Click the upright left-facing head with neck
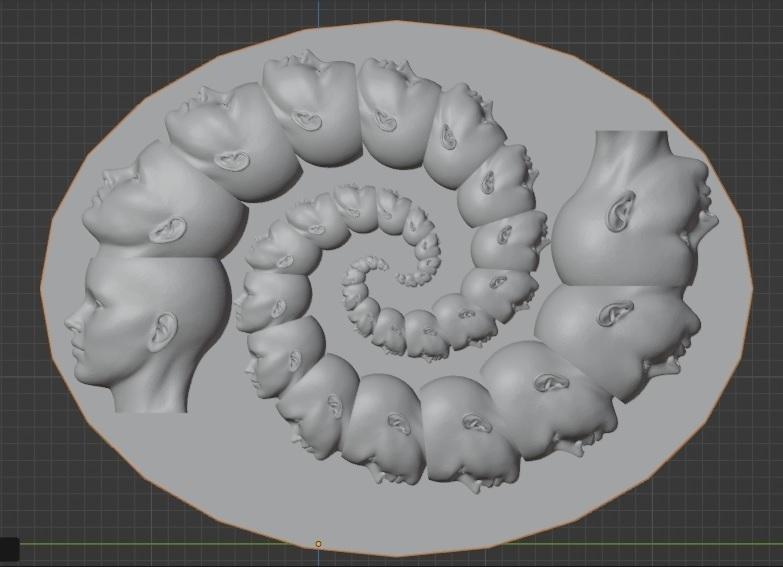783x567 pixels. click(x=147, y=333)
